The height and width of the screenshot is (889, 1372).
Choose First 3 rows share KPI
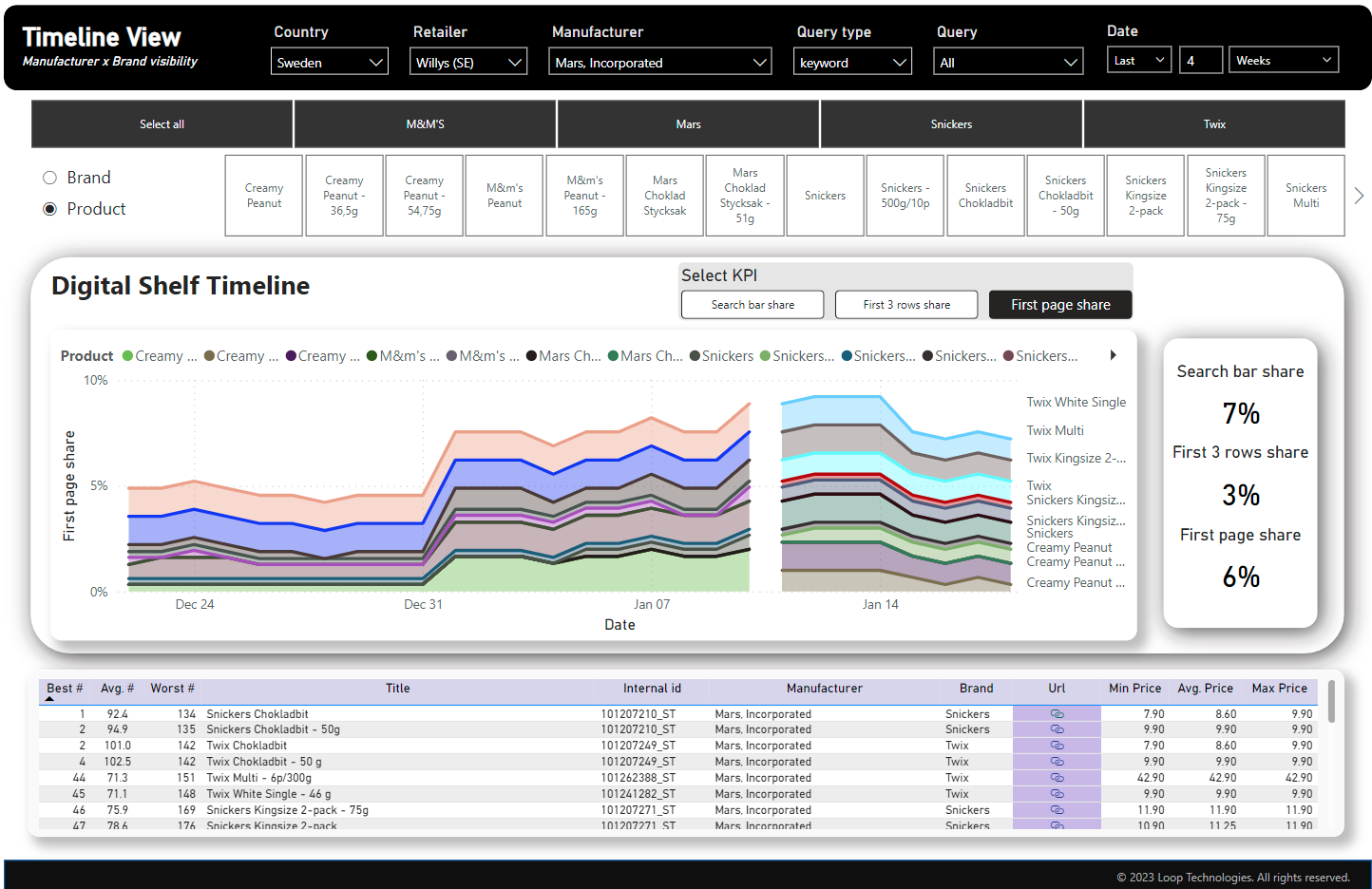click(906, 305)
